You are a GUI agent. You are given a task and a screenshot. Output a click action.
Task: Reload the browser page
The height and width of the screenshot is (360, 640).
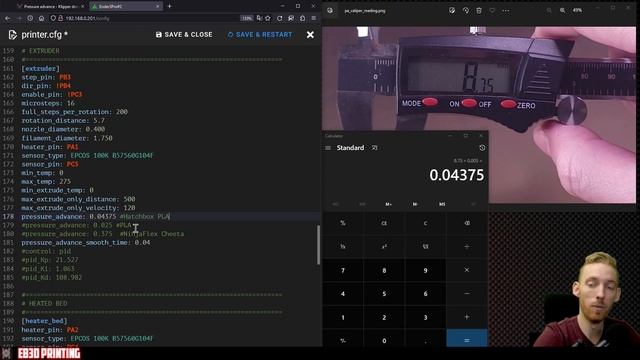click(280, 18)
